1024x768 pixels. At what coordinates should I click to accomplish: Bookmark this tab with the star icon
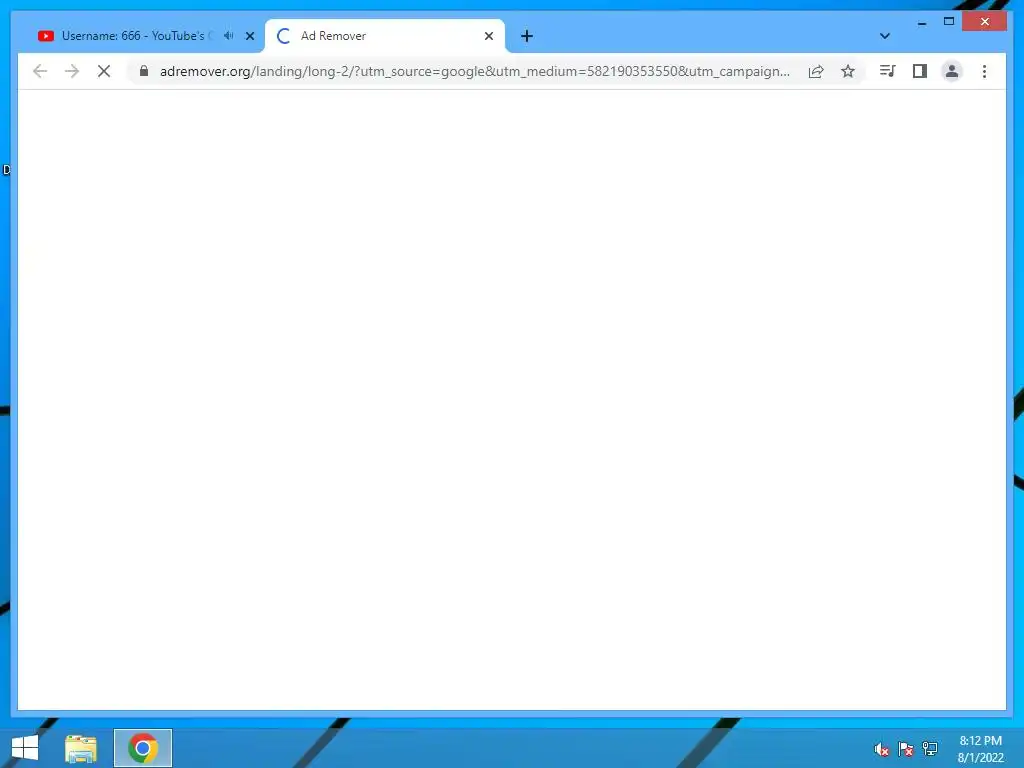[x=848, y=71]
